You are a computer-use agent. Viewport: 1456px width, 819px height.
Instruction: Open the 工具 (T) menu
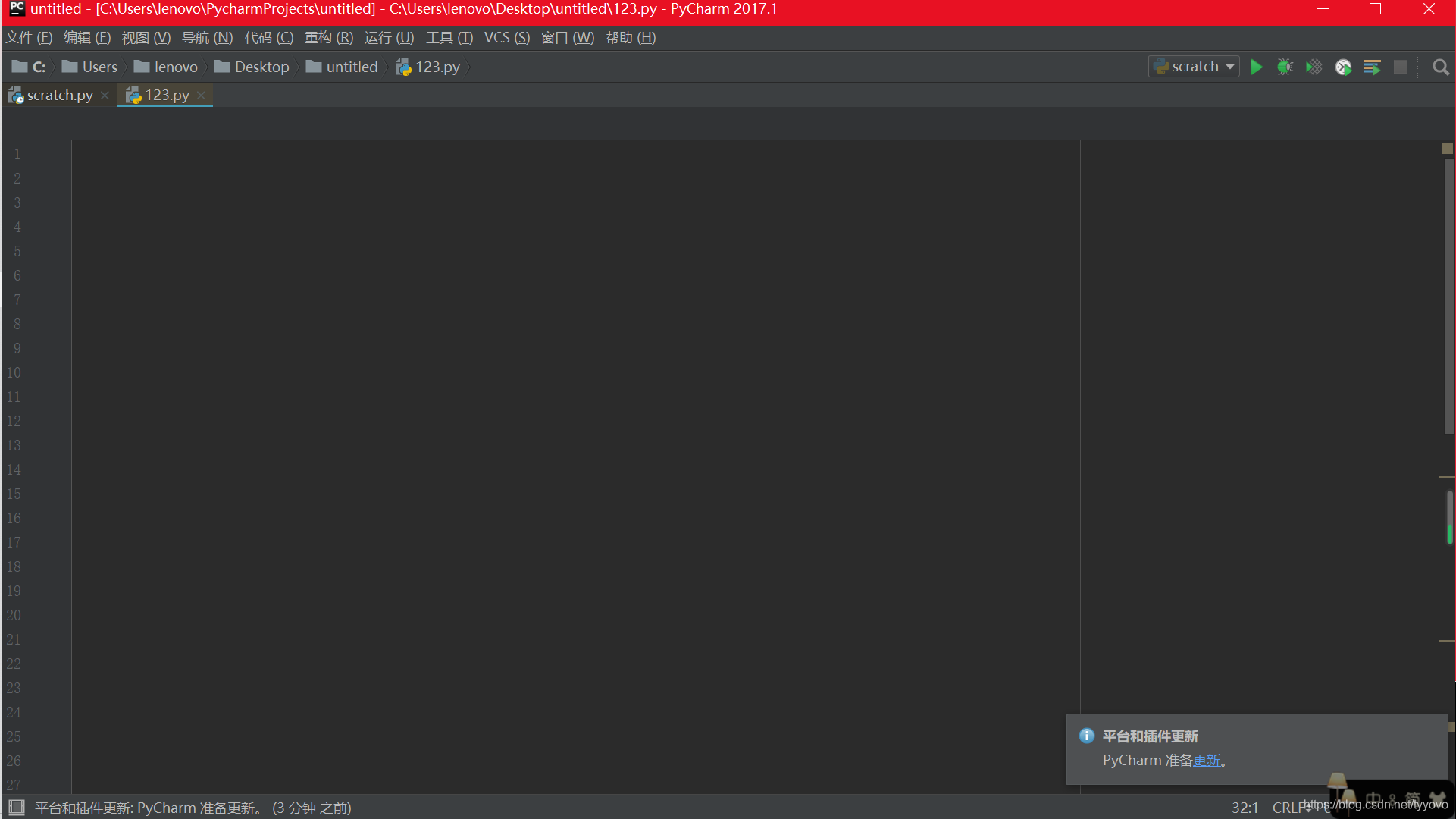point(449,37)
